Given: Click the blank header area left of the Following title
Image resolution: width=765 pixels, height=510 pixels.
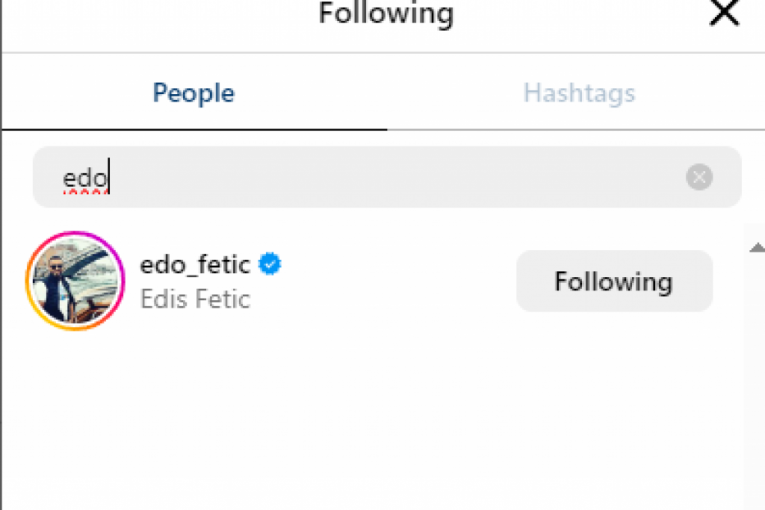Looking at the screenshot, I should click(x=150, y=18).
